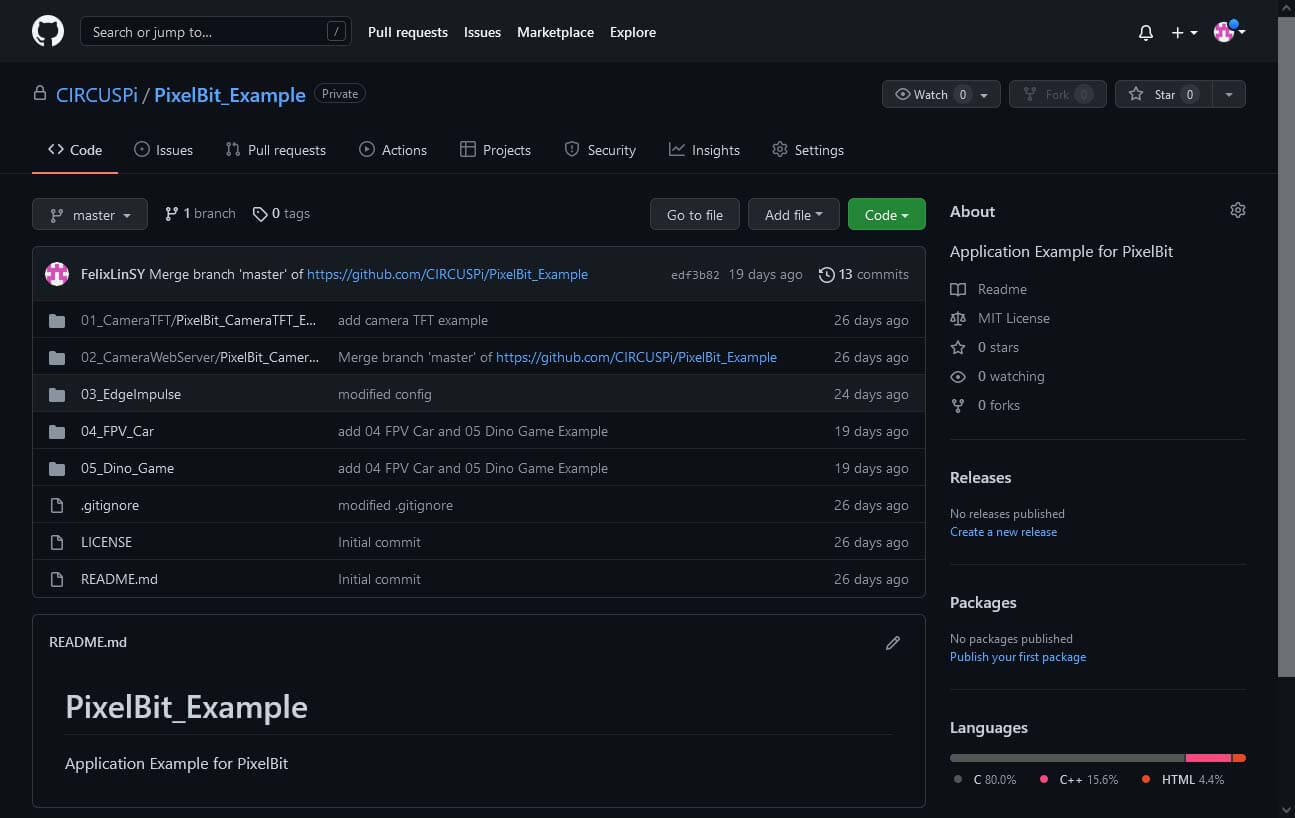
Task: Open the 'add camera TFT example' commit message
Action: coord(413,320)
